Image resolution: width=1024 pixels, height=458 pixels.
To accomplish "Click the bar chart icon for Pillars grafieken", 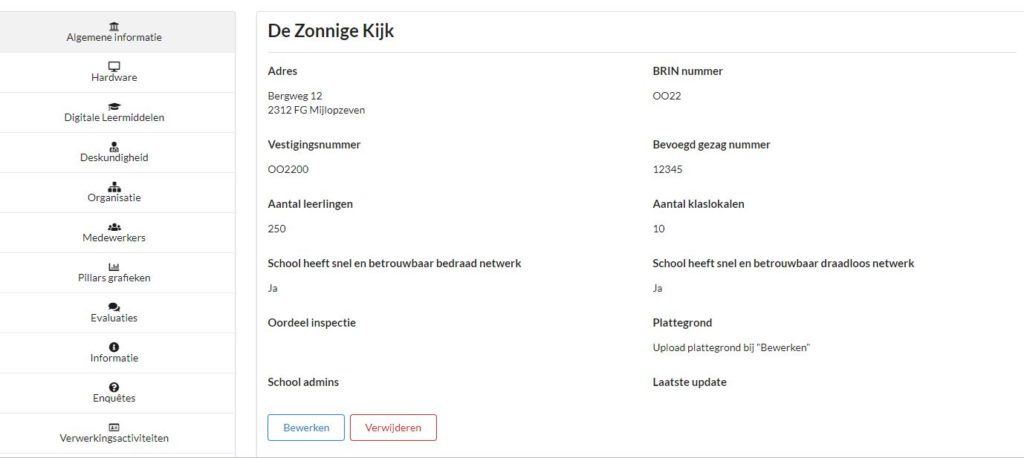I will click(x=114, y=267).
